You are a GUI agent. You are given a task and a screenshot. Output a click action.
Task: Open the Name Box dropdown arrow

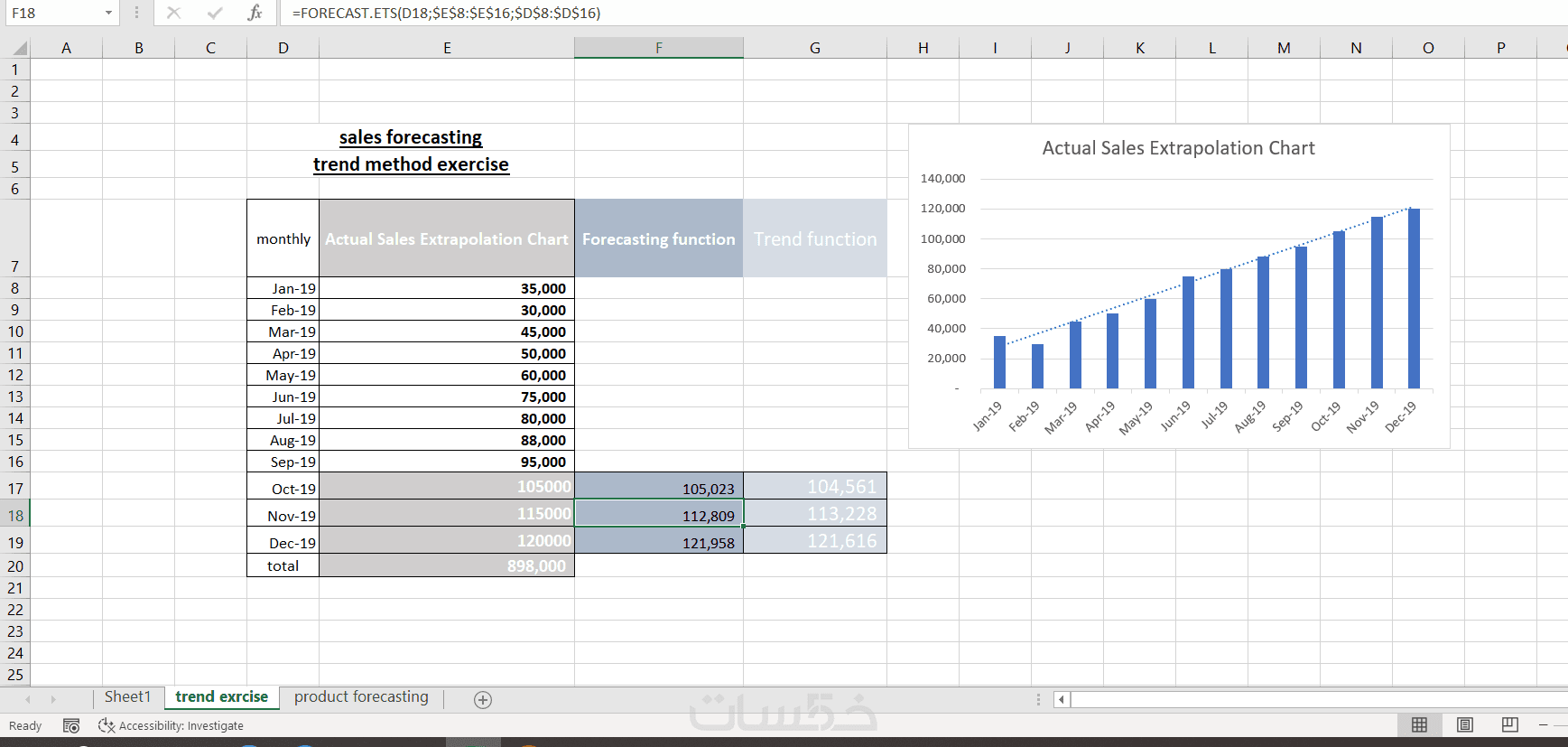108,13
